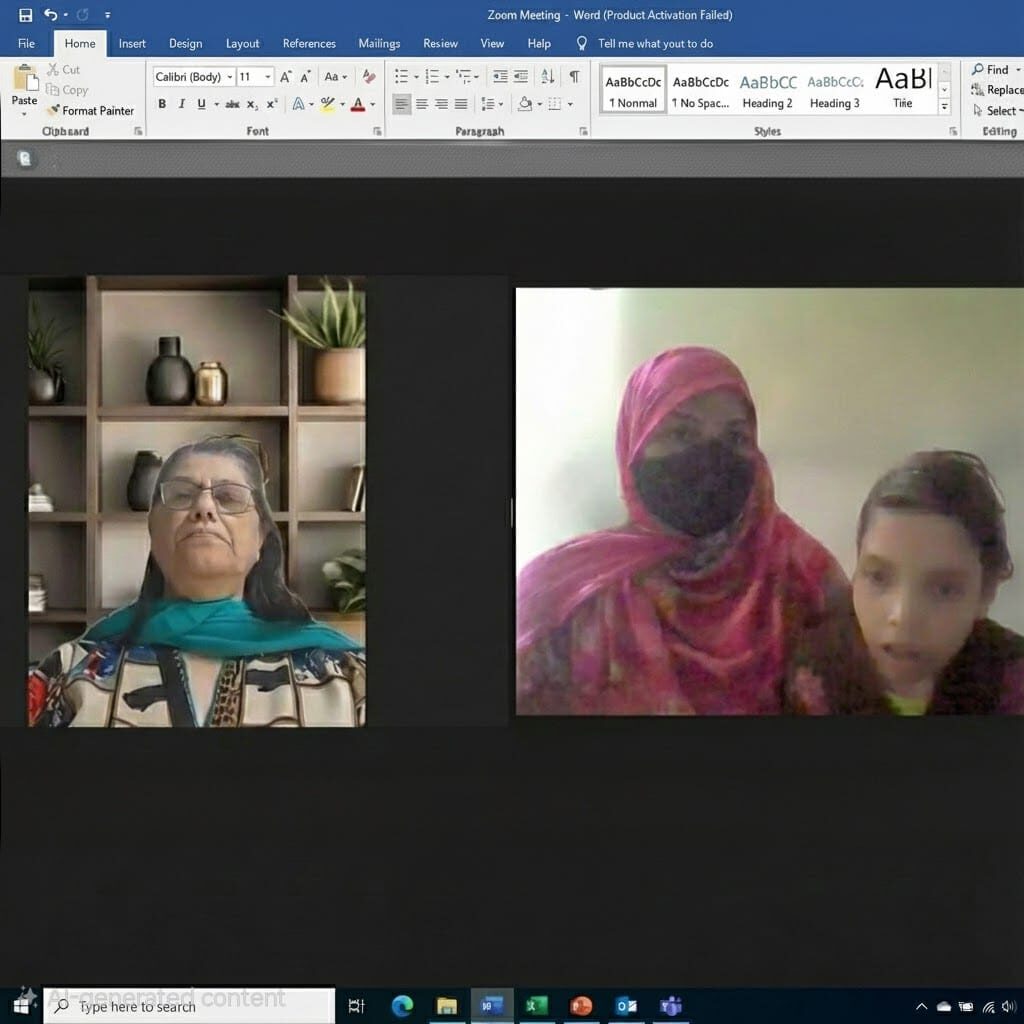
Task: Click the Windows taskbar search box
Action: pyautogui.click(x=190, y=1006)
